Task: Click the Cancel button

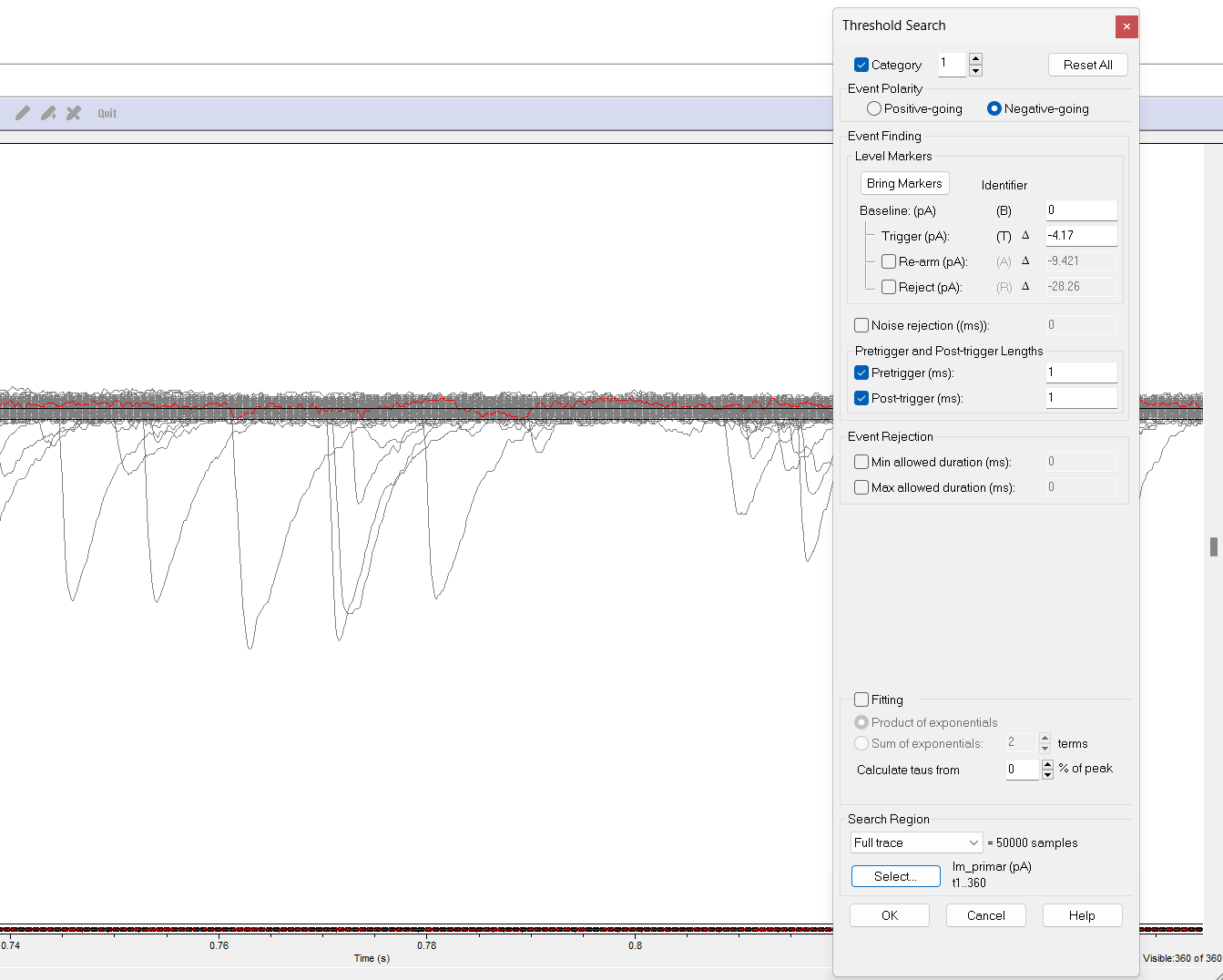Action: coord(986,915)
